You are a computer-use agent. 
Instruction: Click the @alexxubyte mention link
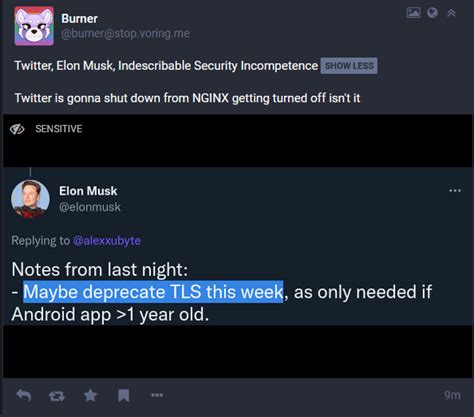(107, 241)
